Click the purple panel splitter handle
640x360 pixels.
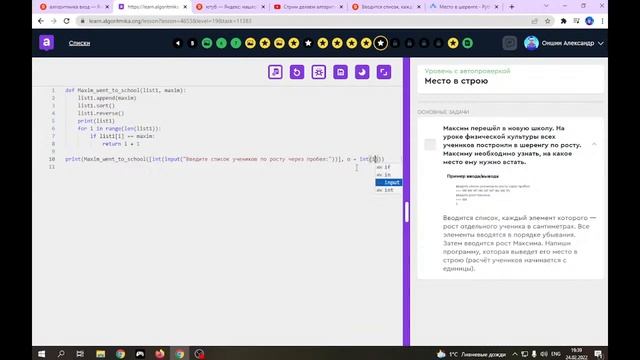(407, 212)
